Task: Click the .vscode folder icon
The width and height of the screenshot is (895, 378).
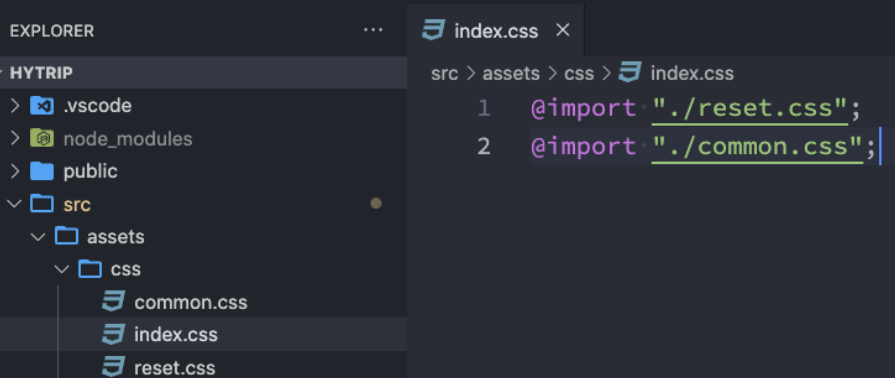Action: click(x=42, y=106)
